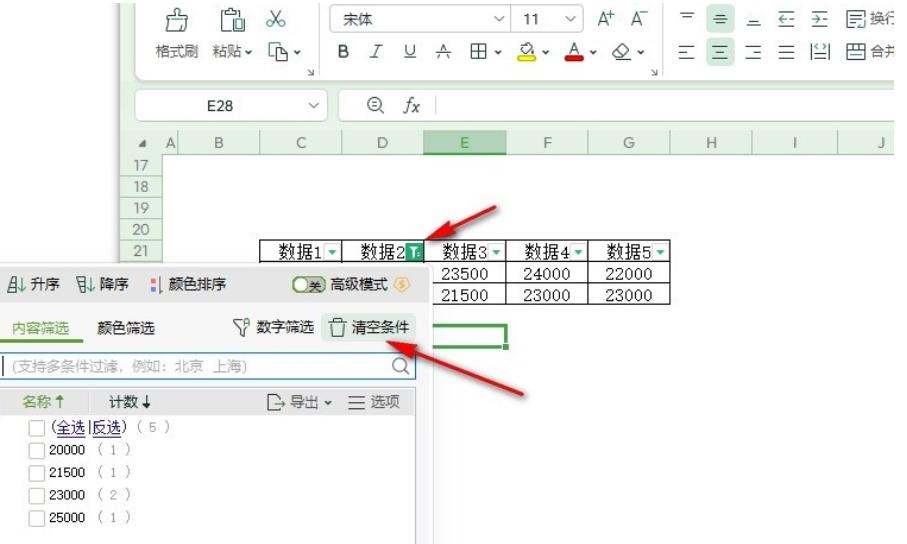Sort descending with 降序
907x544 pixels.
(x=102, y=284)
